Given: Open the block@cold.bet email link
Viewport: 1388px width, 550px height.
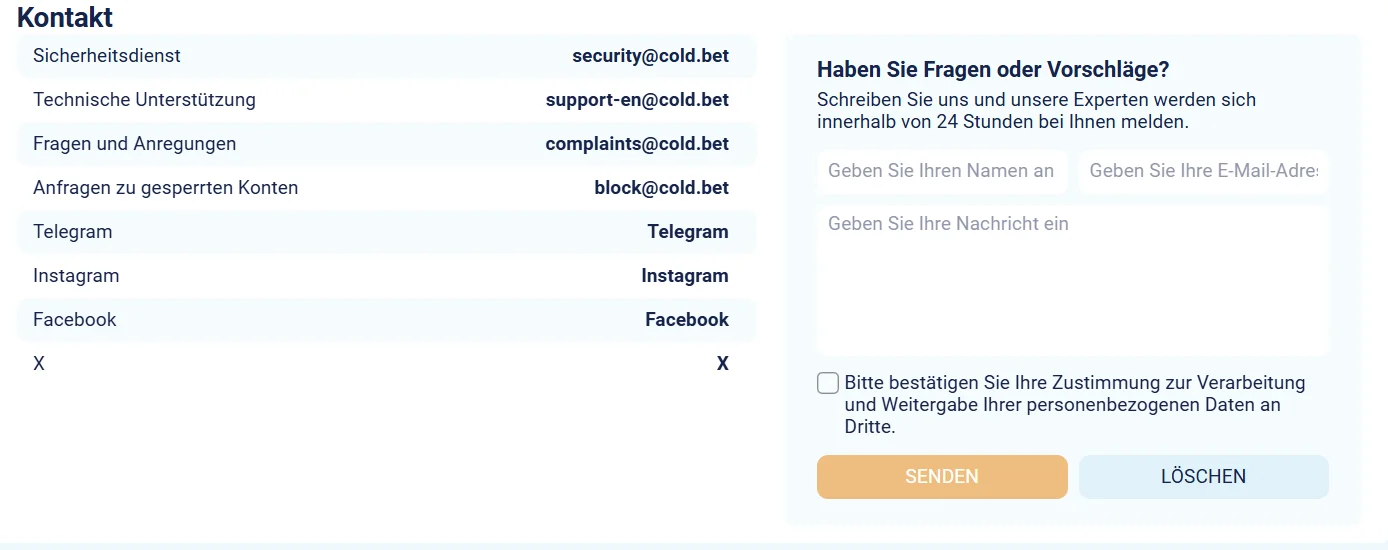Looking at the screenshot, I should pyautogui.click(x=661, y=188).
